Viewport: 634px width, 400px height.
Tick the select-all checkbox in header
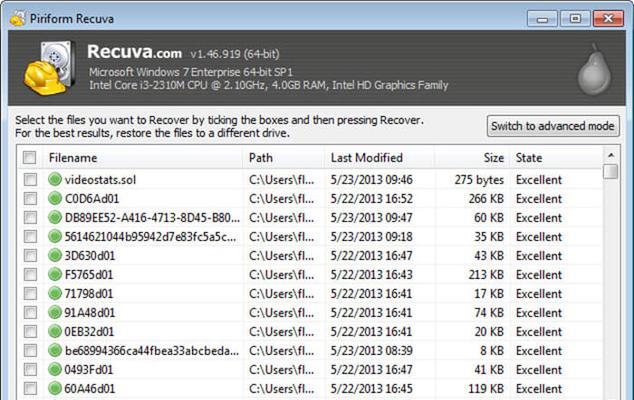(x=30, y=158)
